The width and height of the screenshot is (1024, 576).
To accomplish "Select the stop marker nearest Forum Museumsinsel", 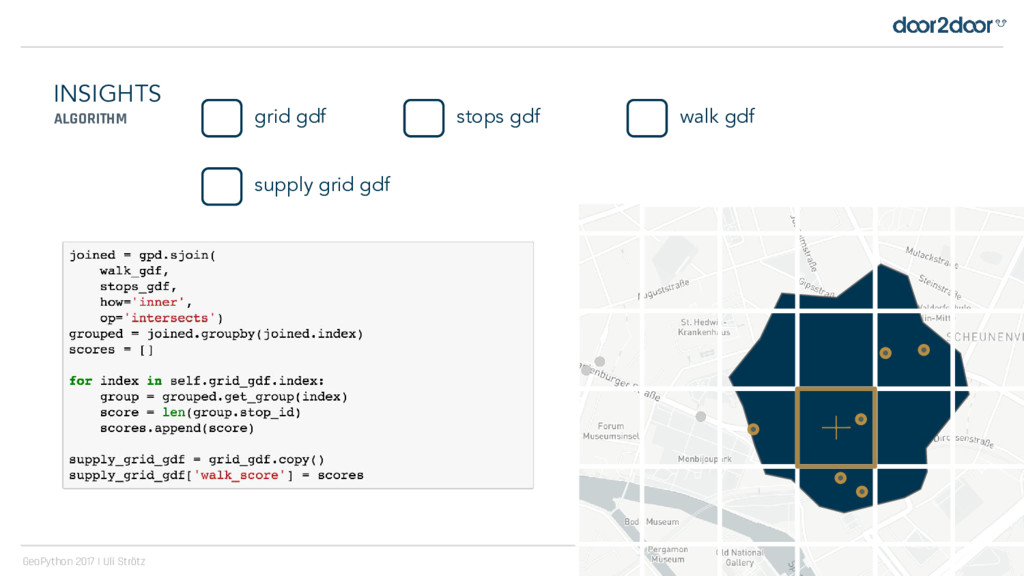I will (x=753, y=429).
